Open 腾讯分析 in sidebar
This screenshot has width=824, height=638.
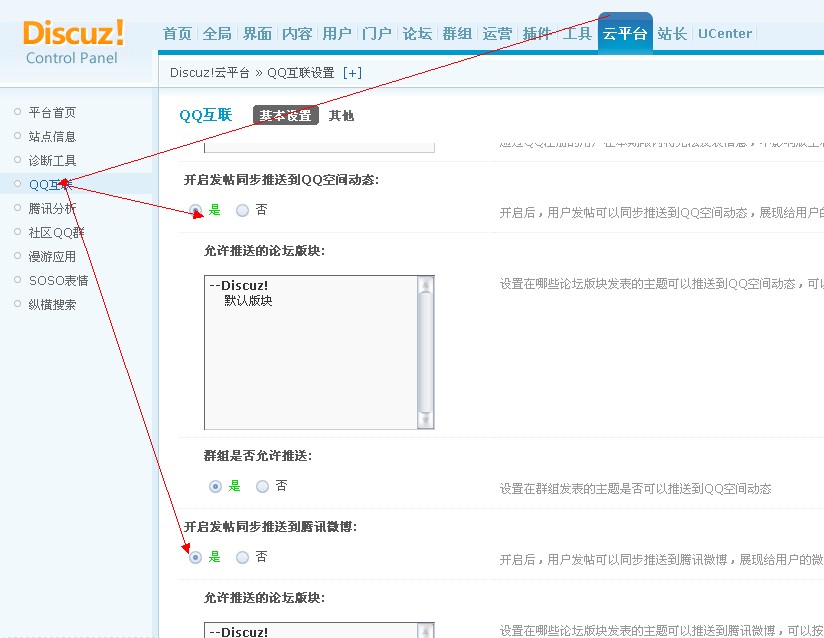pyautogui.click(x=52, y=208)
